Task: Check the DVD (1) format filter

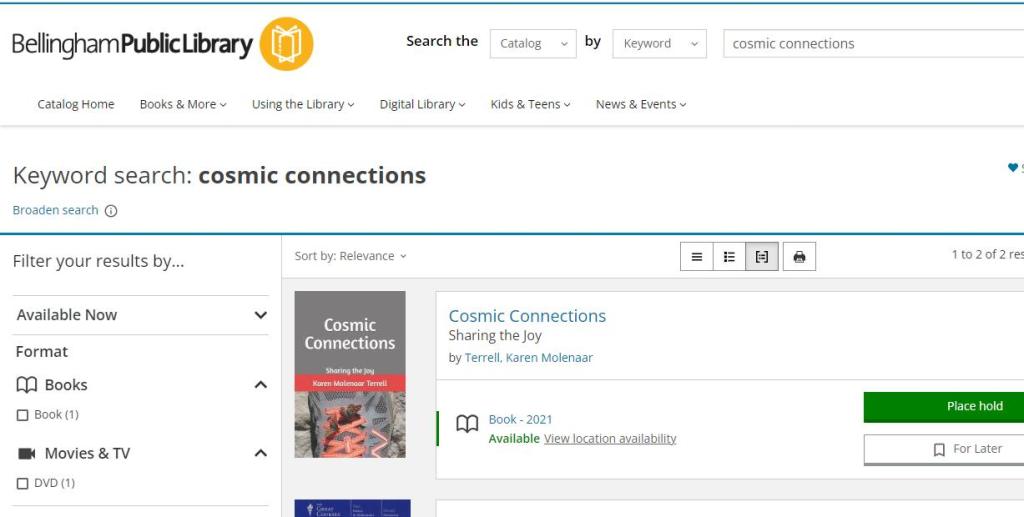Action: (x=23, y=484)
